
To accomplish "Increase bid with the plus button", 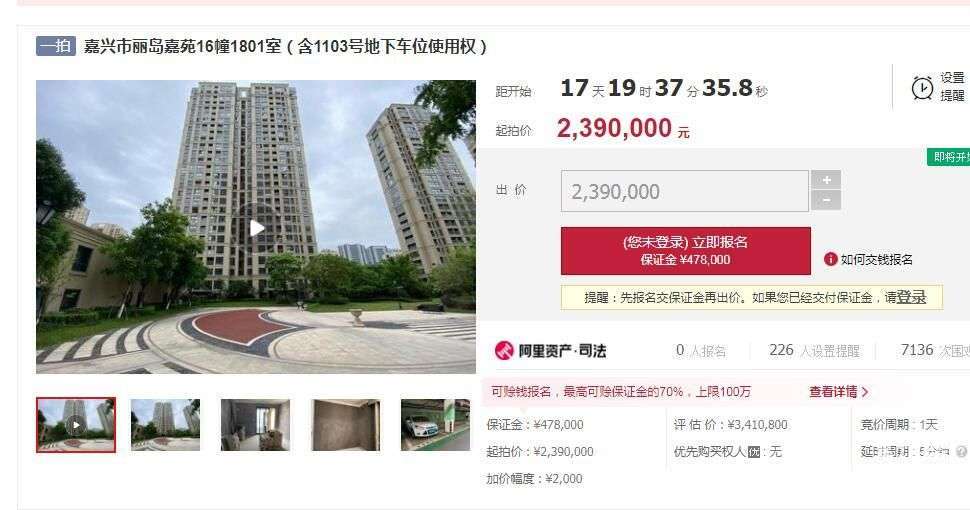I will pos(826,180).
